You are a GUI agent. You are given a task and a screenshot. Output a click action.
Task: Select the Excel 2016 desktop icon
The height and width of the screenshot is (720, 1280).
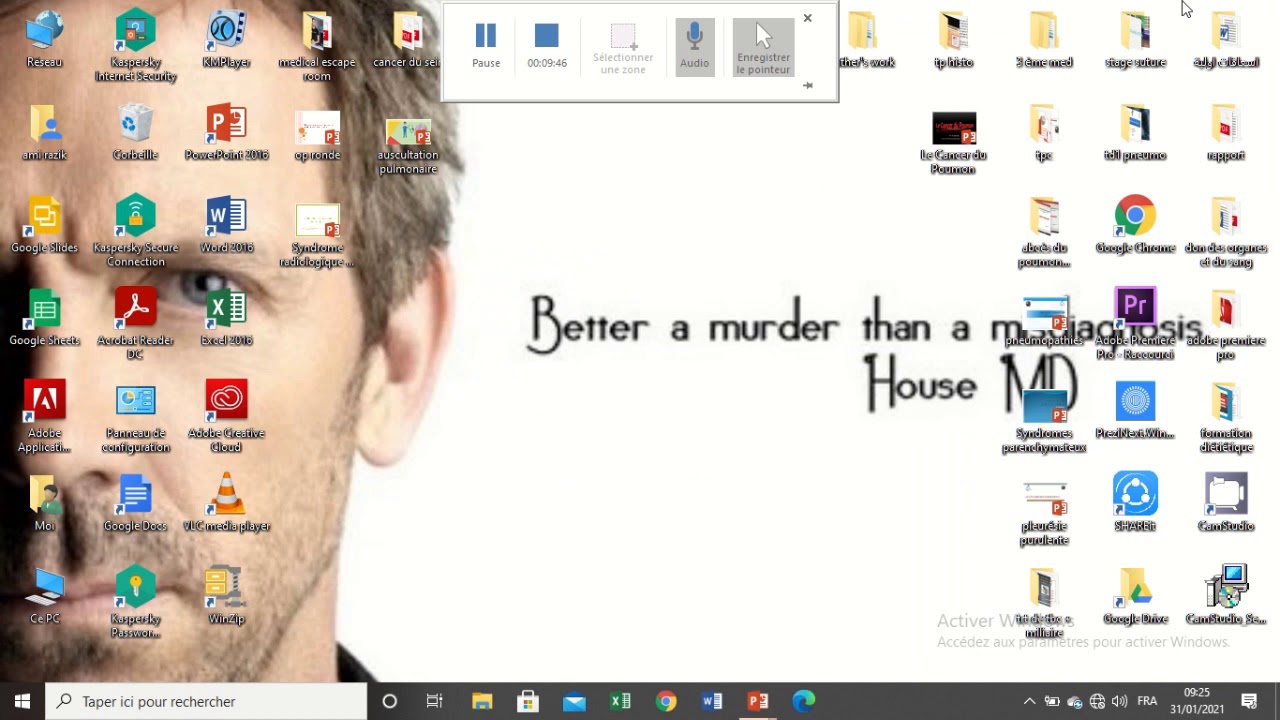tap(226, 318)
